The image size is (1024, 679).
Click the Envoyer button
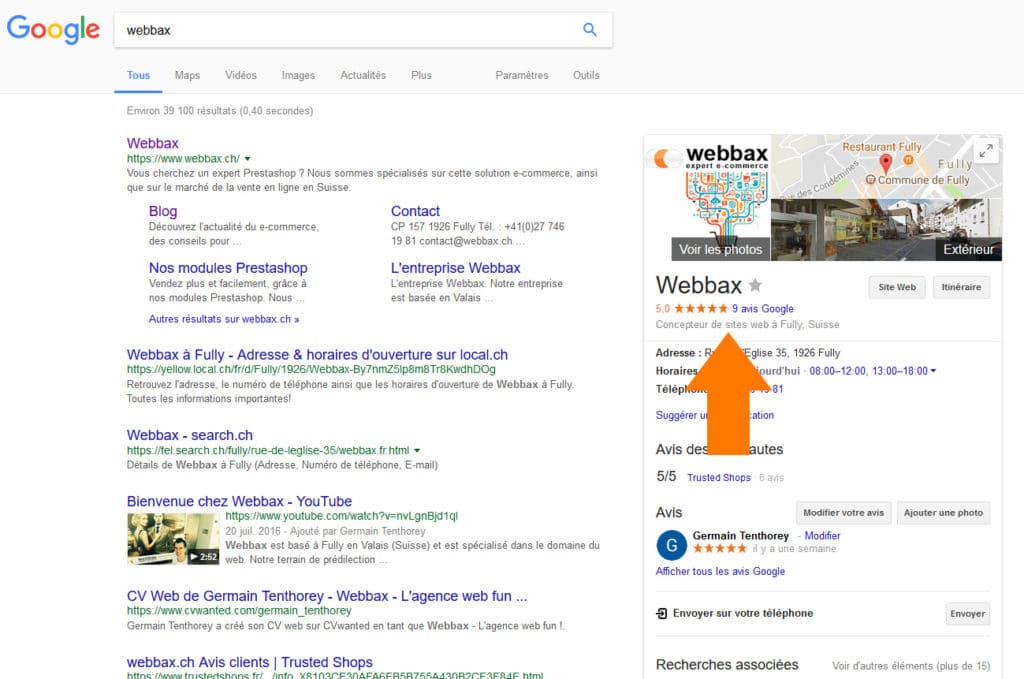[x=967, y=614]
